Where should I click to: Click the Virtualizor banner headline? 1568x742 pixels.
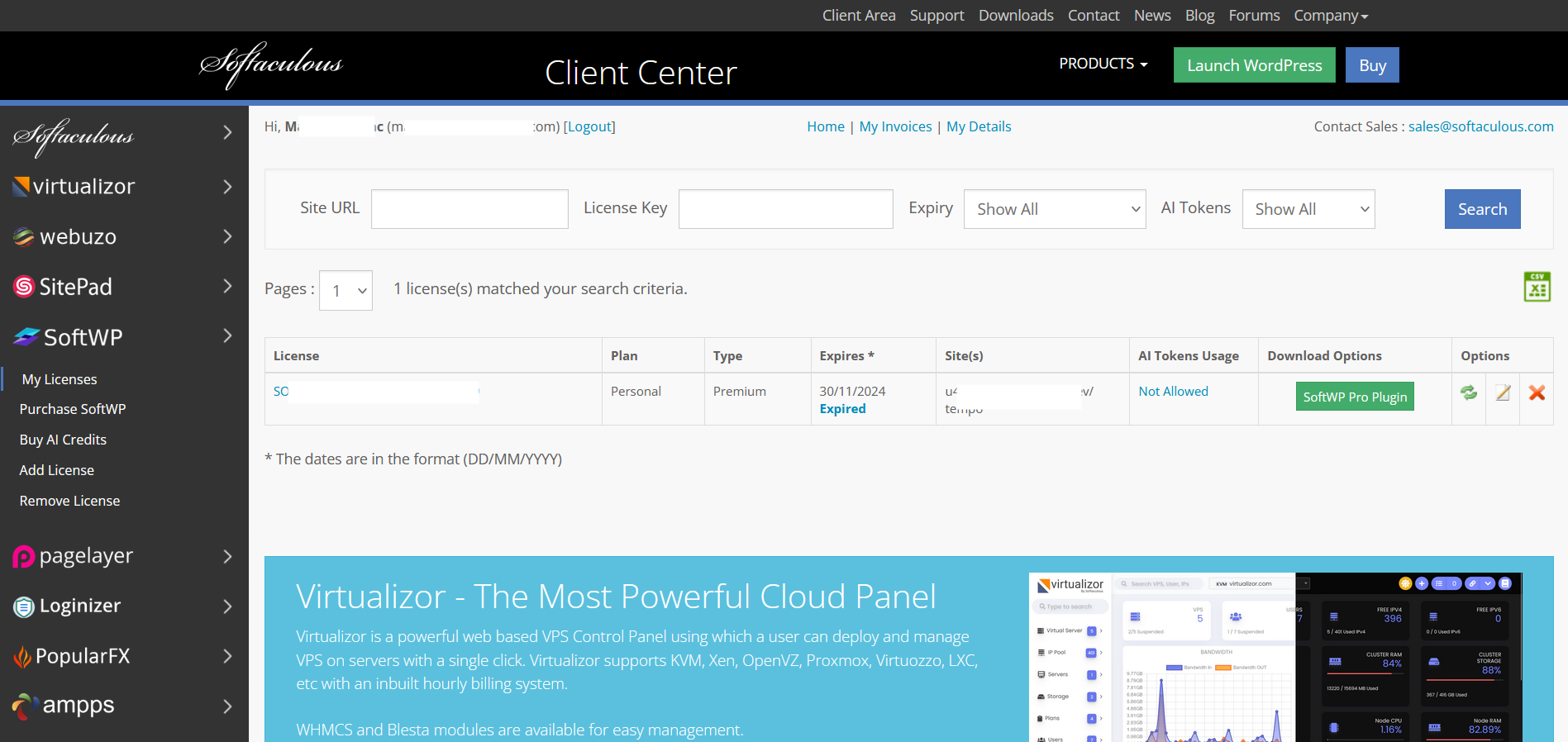tap(616, 597)
